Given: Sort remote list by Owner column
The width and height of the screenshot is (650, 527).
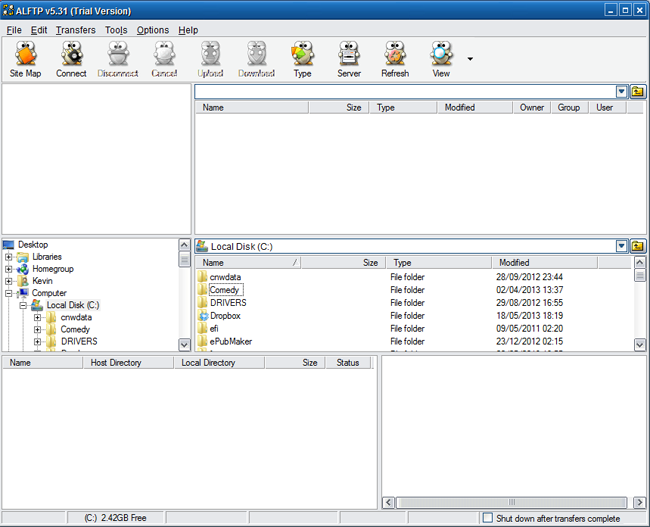Looking at the screenshot, I should (532, 107).
